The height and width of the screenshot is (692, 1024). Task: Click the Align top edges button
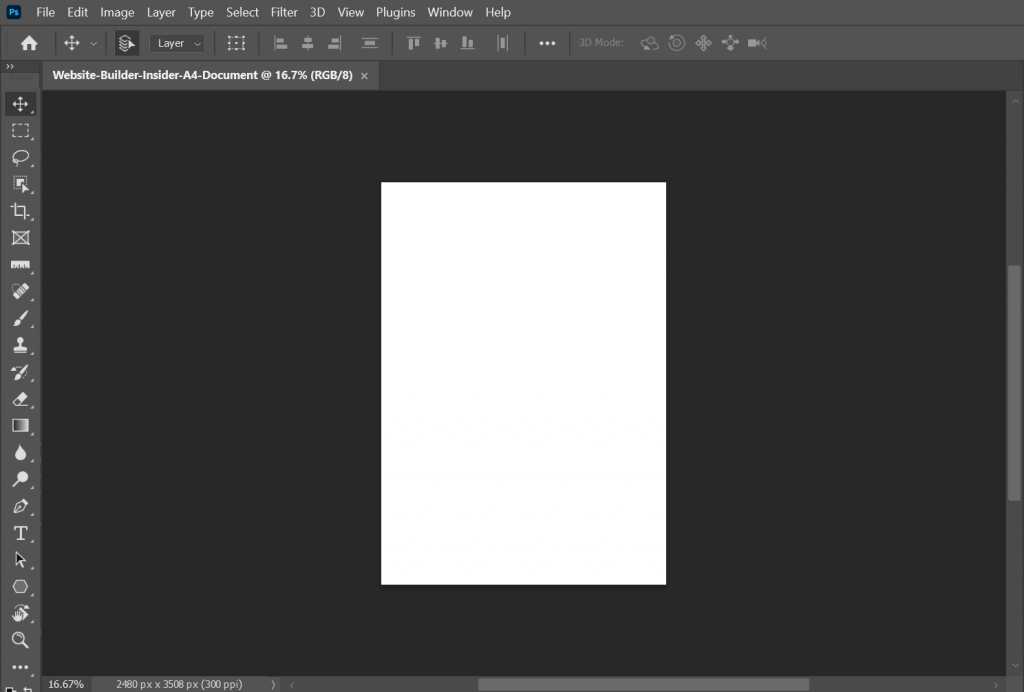(x=413, y=43)
